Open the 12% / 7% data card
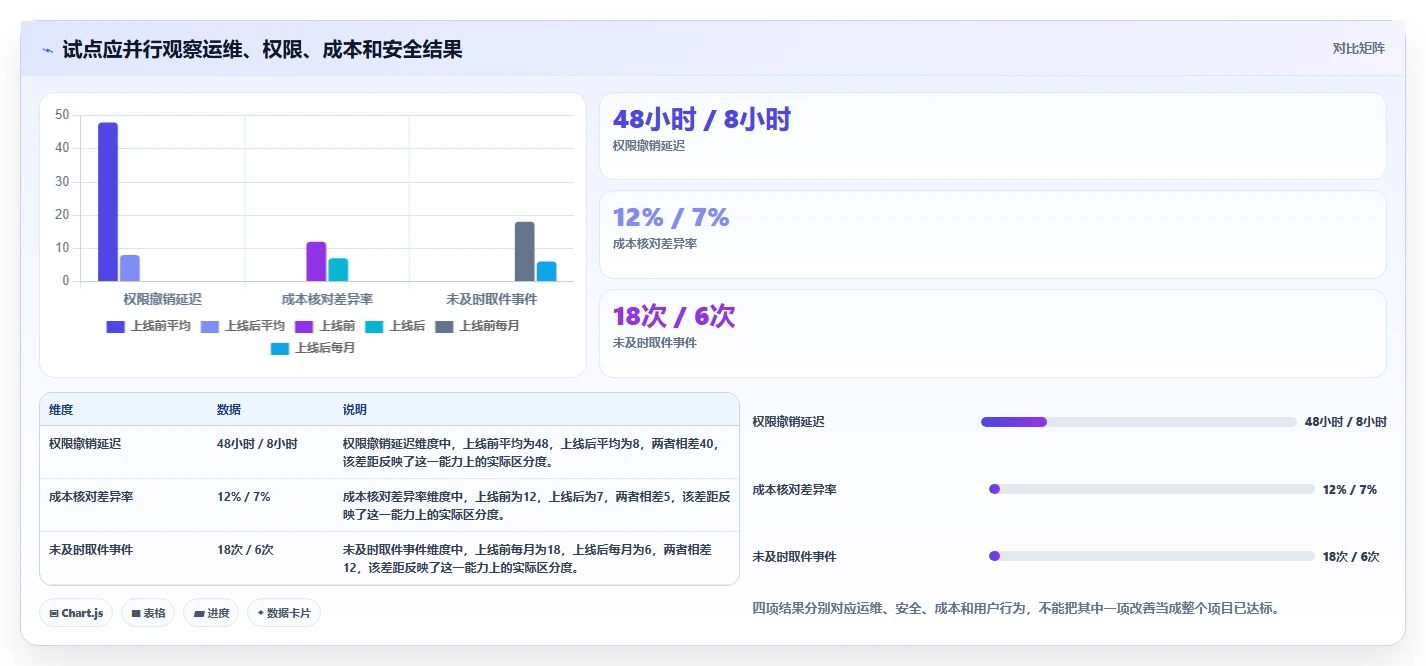This screenshot has width=1426, height=666. click(992, 234)
